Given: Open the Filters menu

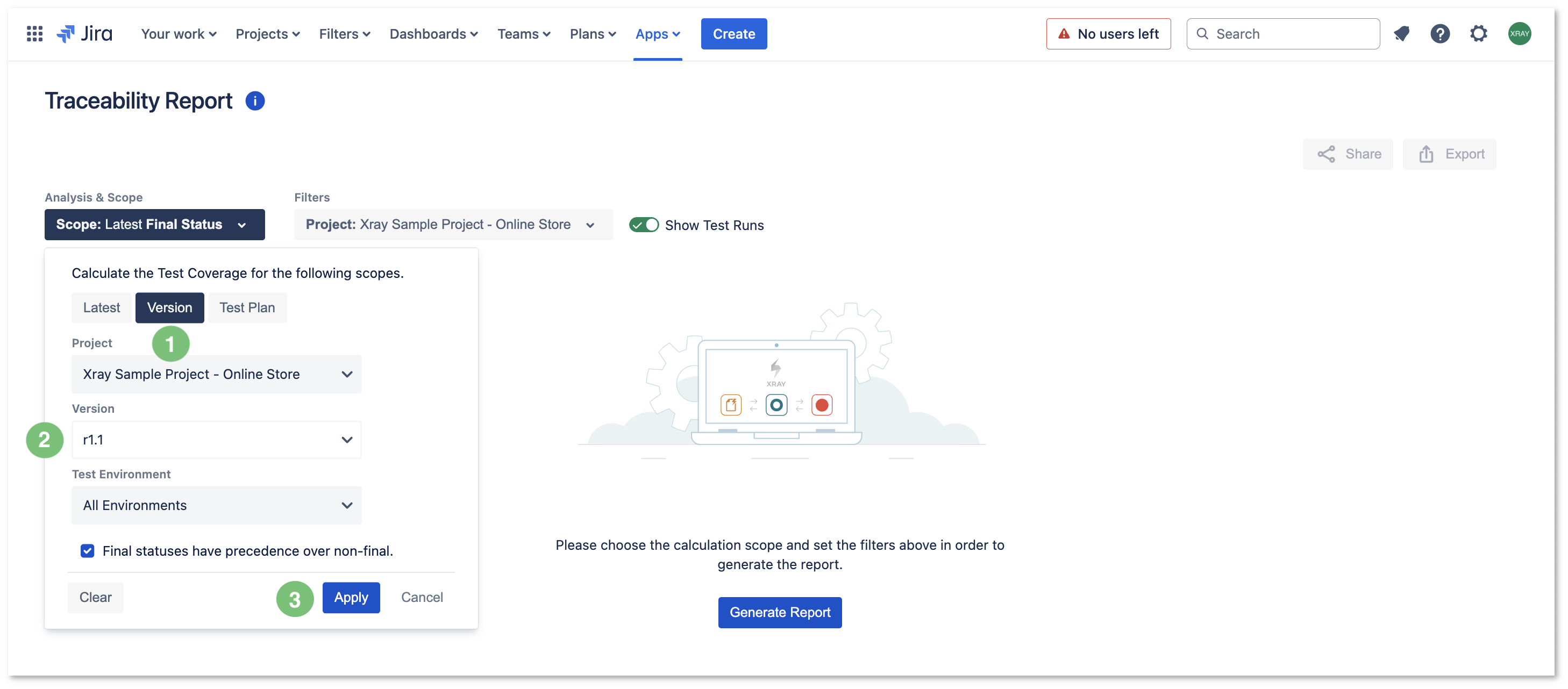Looking at the screenshot, I should (345, 34).
